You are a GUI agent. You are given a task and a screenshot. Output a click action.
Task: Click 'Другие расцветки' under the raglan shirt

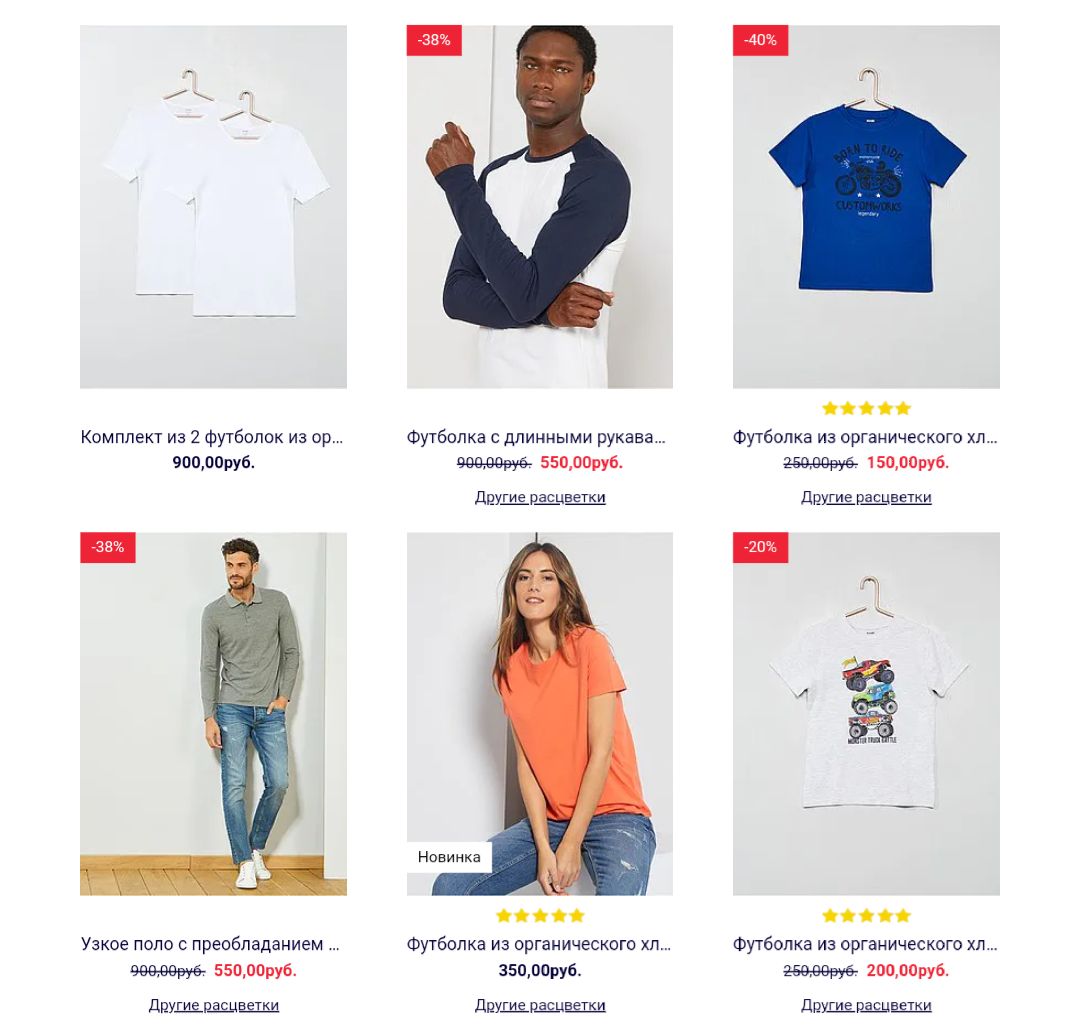tap(540, 497)
